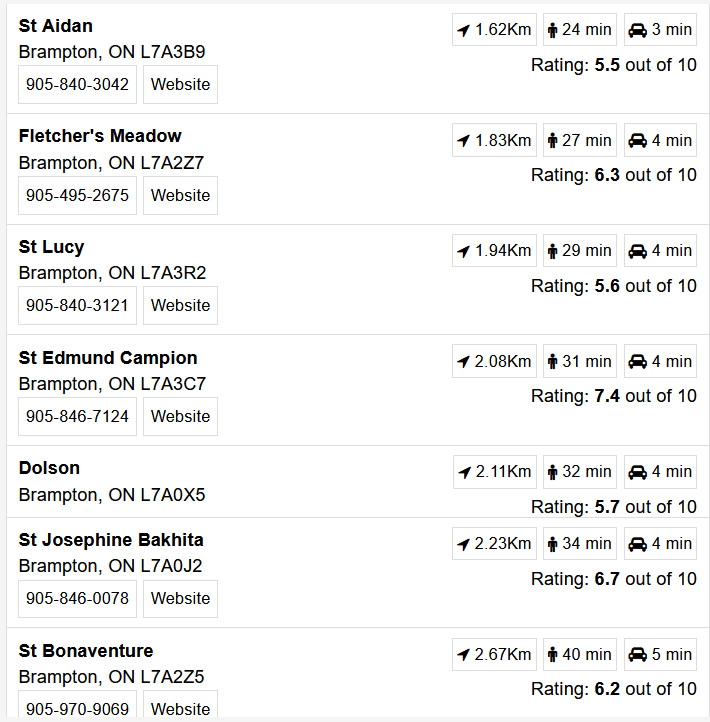The height and width of the screenshot is (722, 710).
Task: Click the car icon for St Aidan
Action: pyautogui.click(x=637, y=30)
